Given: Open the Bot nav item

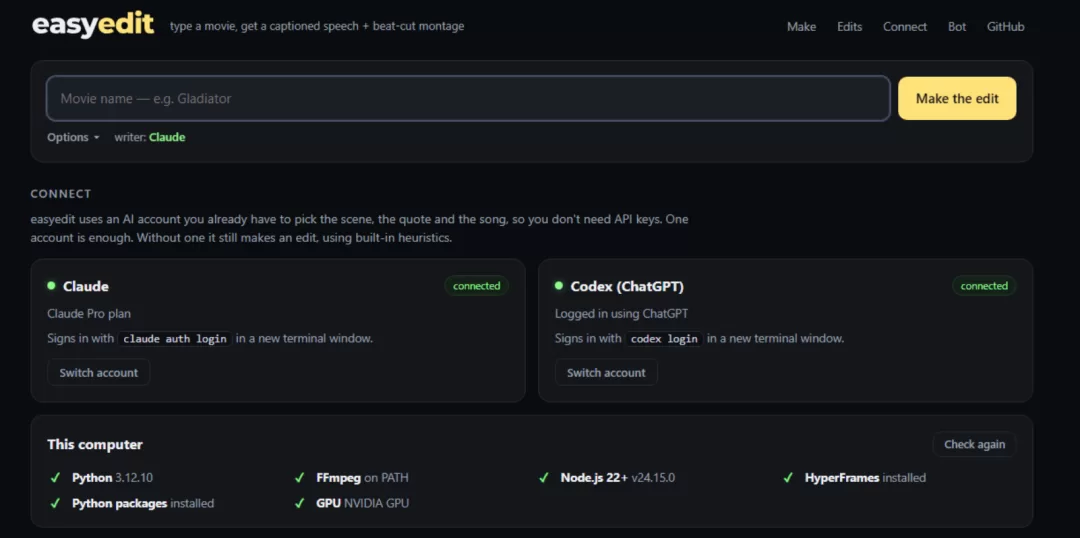Looking at the screenshot, I should 957,27.
